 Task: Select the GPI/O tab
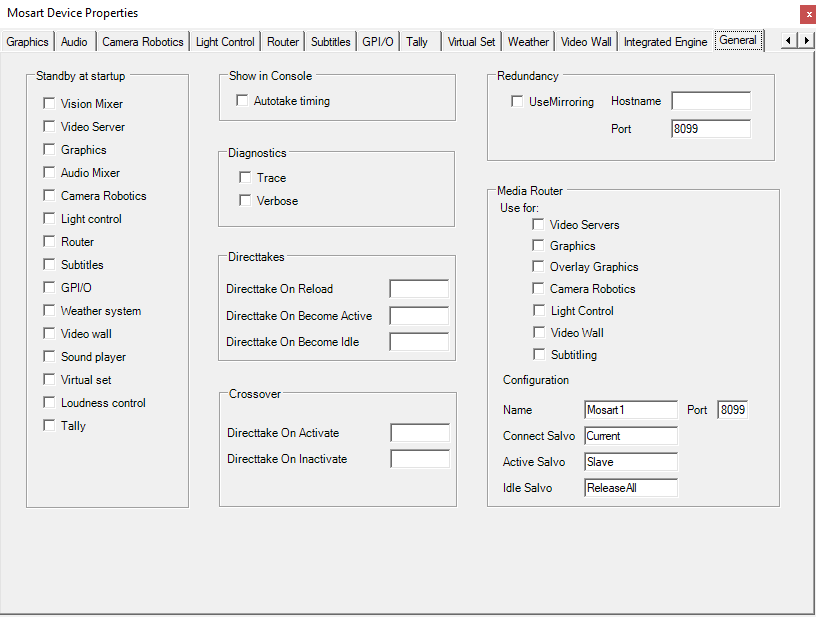click(378, 42)
